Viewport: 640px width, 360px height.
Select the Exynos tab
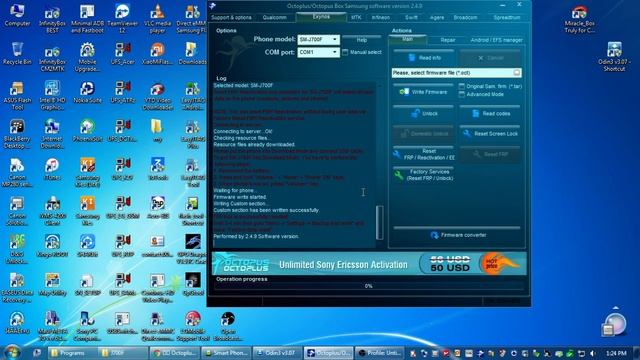point(321,17)
